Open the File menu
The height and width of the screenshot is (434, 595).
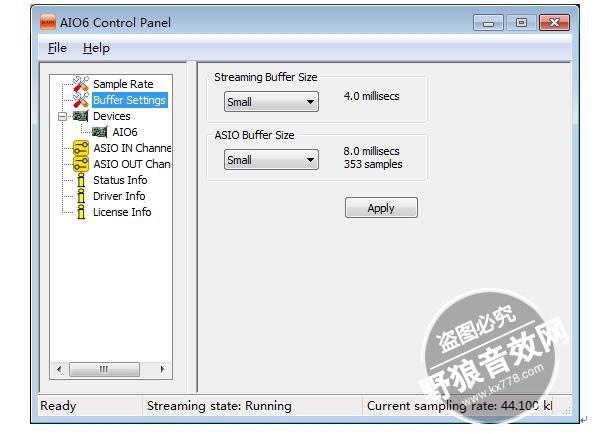pos(57,48)
